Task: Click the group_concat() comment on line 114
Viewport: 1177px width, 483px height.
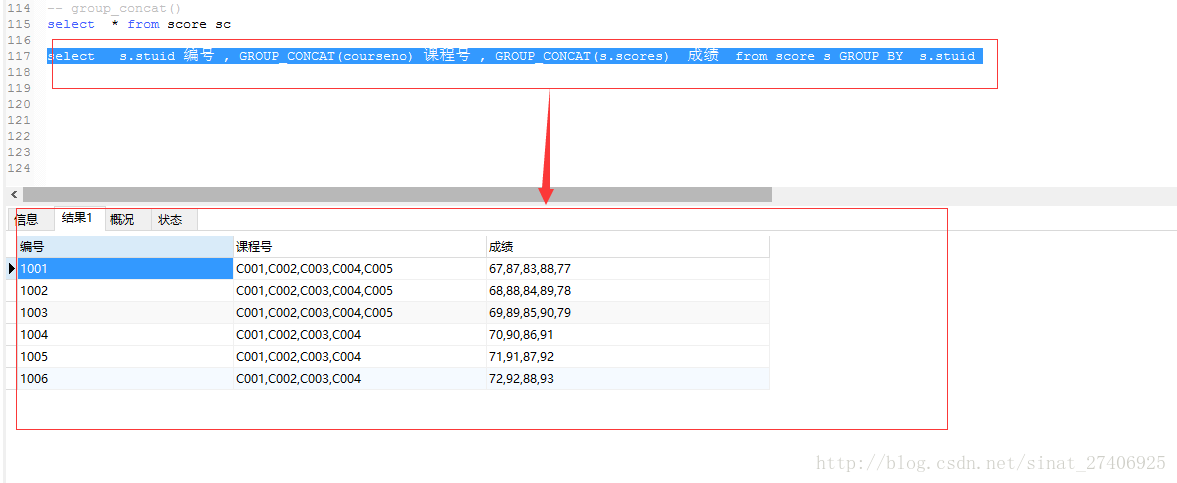Action: 114,8
